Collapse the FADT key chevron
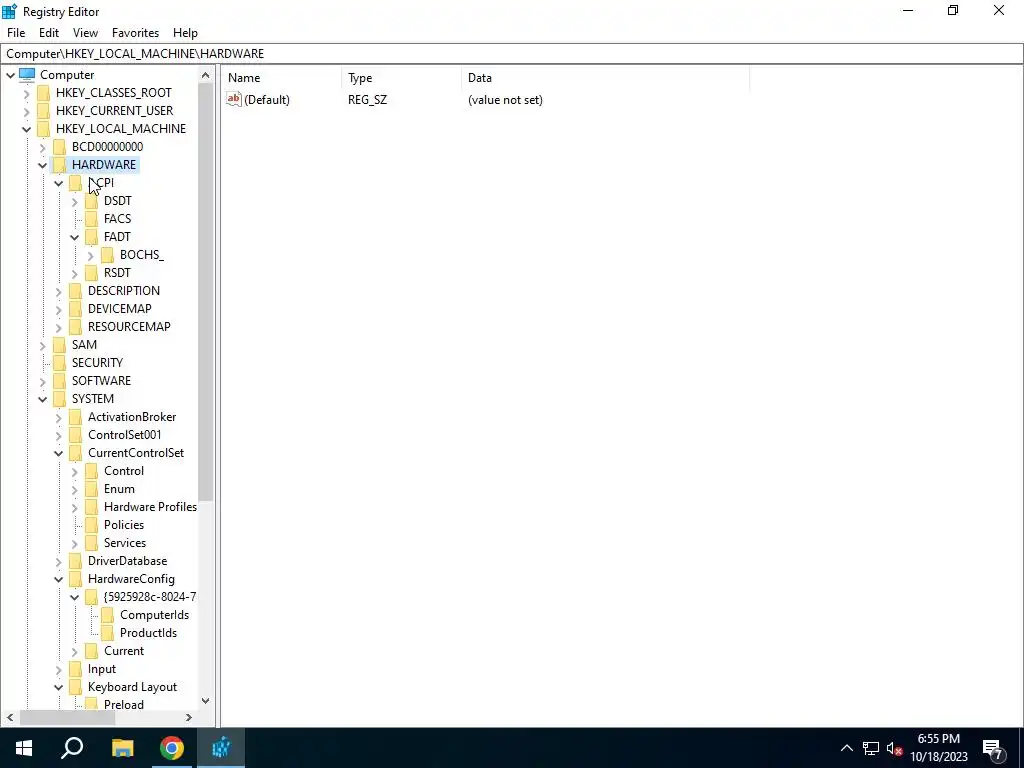The image size is (1024, 768). click(x=74, y=237)
